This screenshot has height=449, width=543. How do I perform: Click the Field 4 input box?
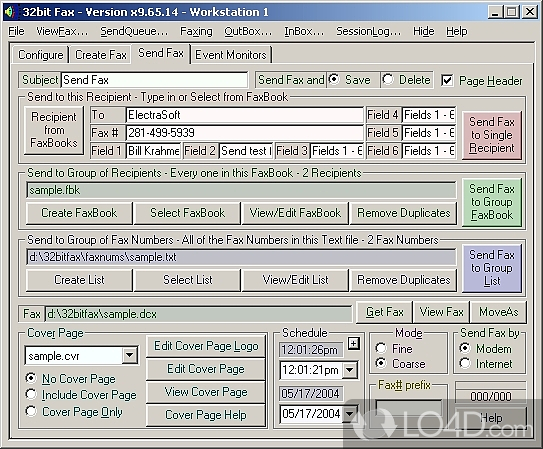coord(429,115)
